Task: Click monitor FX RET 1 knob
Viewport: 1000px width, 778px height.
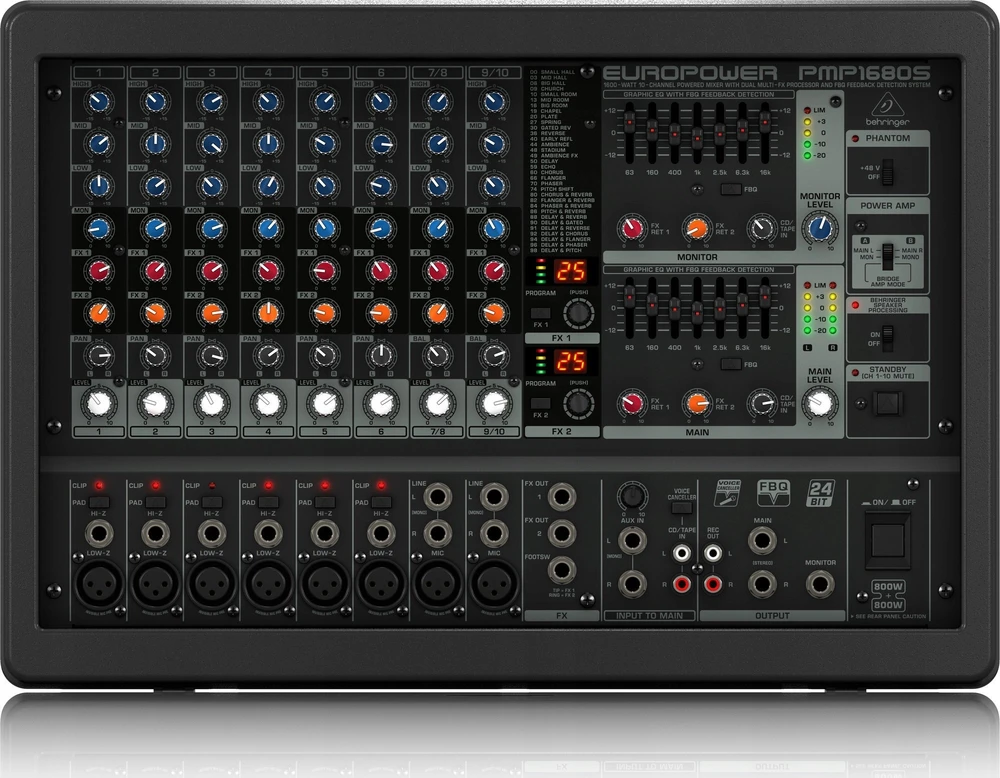Action: pyautogui.click(x=631, y=228)
